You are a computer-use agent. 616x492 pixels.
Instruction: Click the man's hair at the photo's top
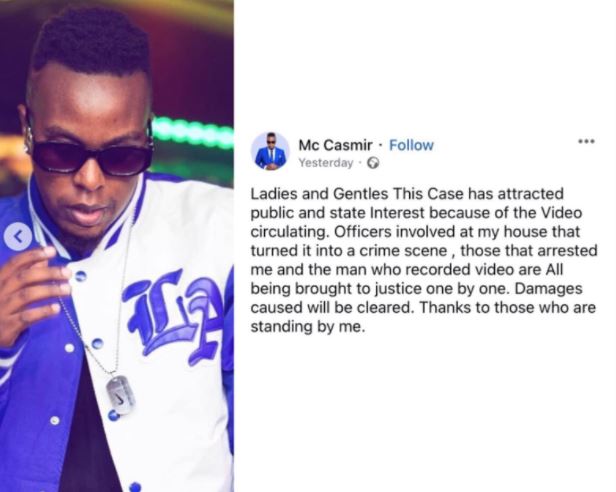coord(91,41)
